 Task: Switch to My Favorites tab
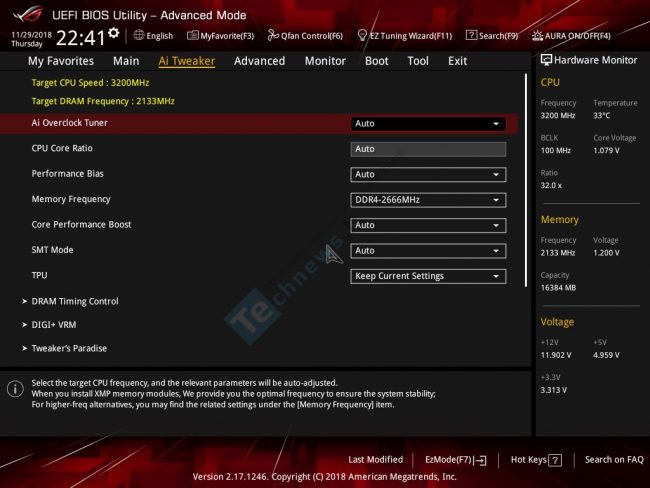[61, 61]
